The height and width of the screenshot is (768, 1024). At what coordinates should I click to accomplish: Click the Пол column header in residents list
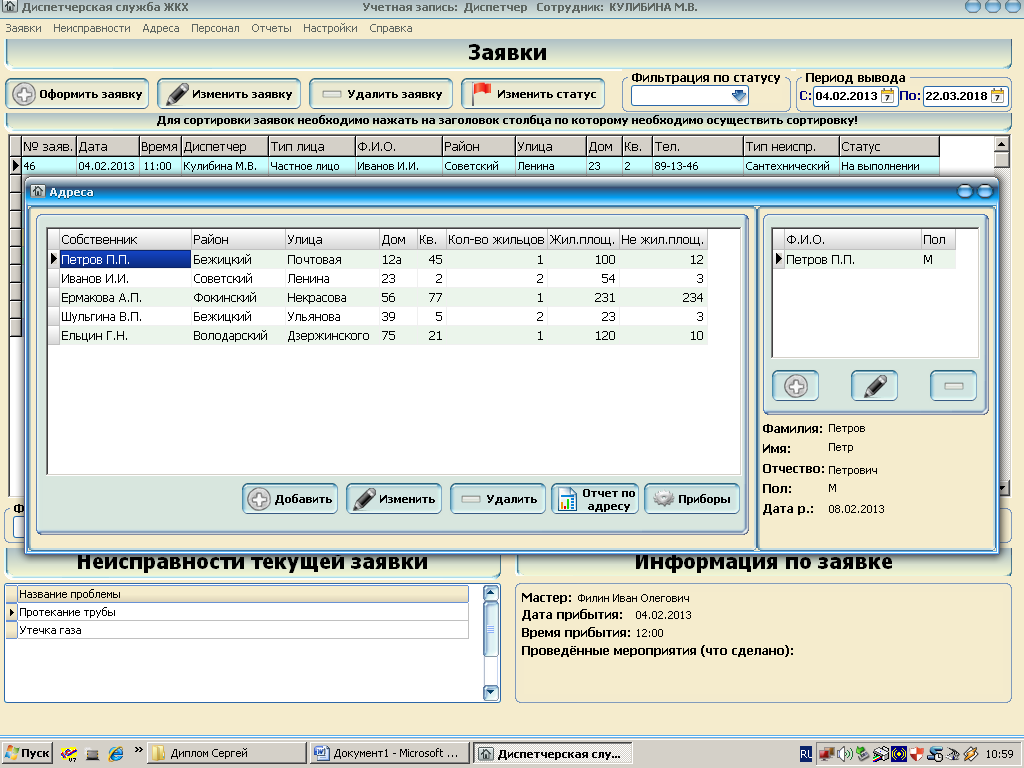point(938,240)
